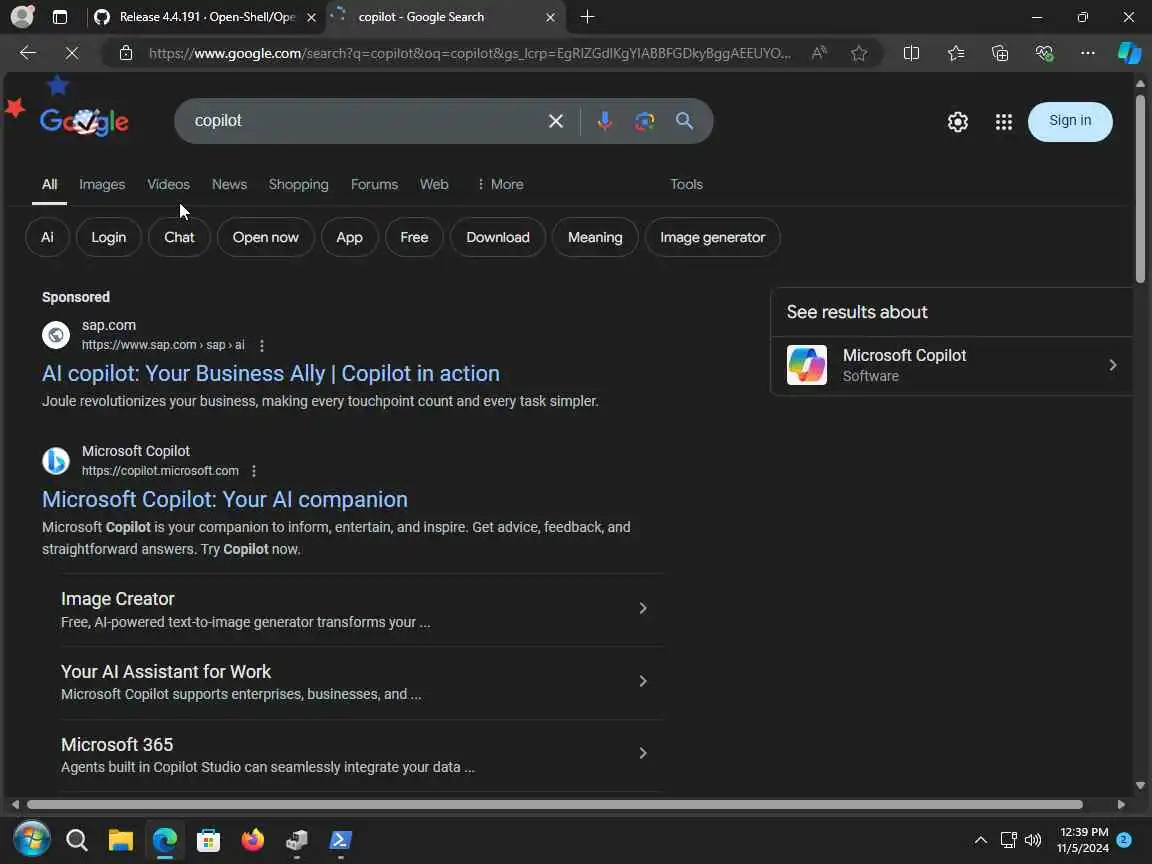This screenshot has height=864, width=1152.
Task: Select the Meaning filter chip
Action: click(595, 237)
